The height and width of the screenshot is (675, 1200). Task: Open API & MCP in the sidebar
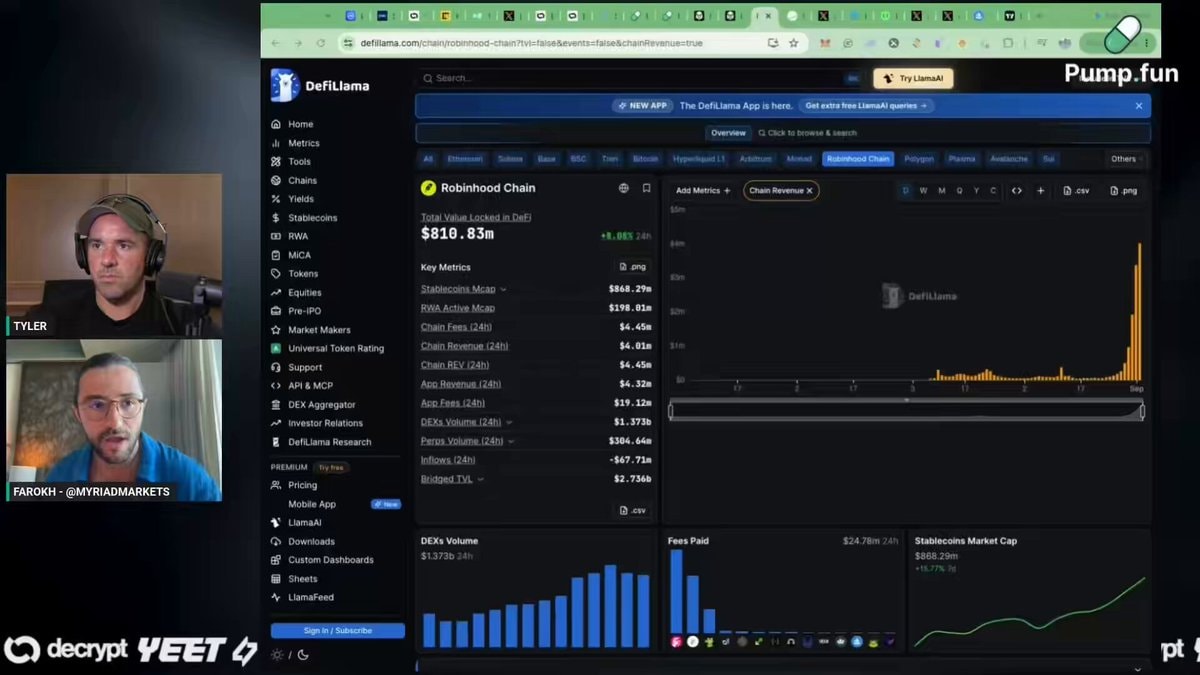(x=310, y=385)
